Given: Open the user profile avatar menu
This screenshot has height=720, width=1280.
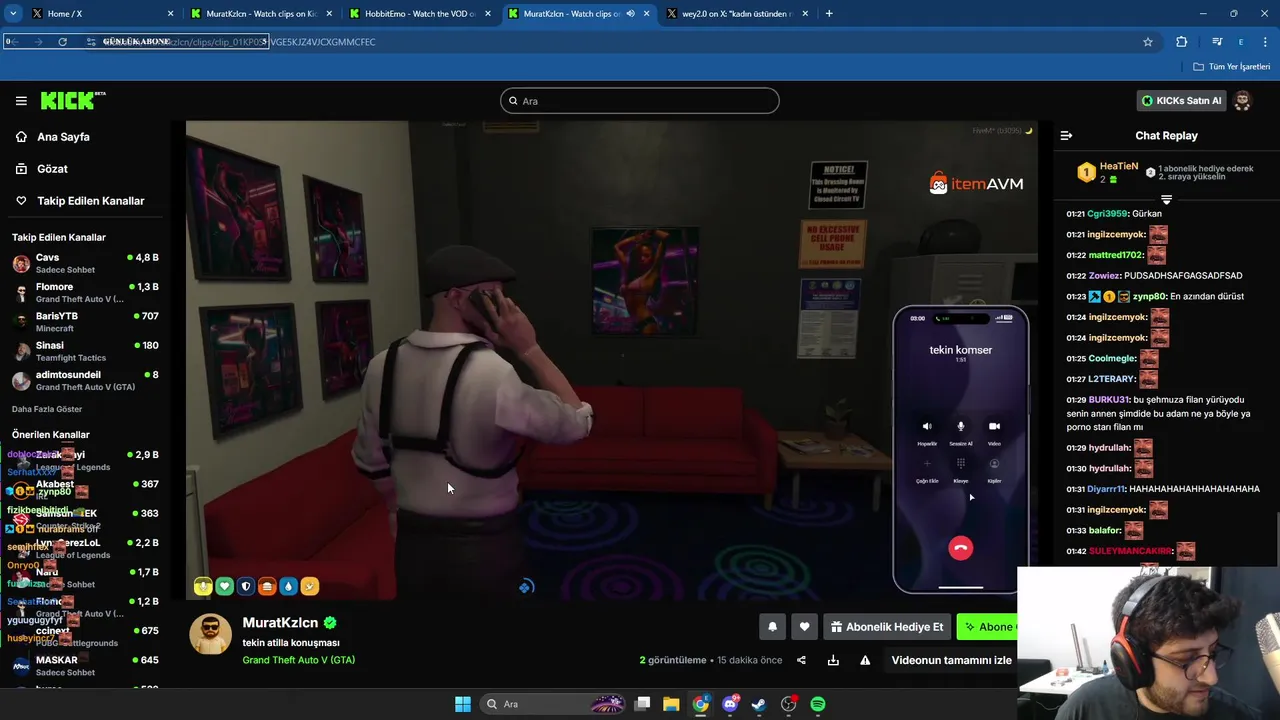Looking at the screenshot, I should [x=1242, y=101].
